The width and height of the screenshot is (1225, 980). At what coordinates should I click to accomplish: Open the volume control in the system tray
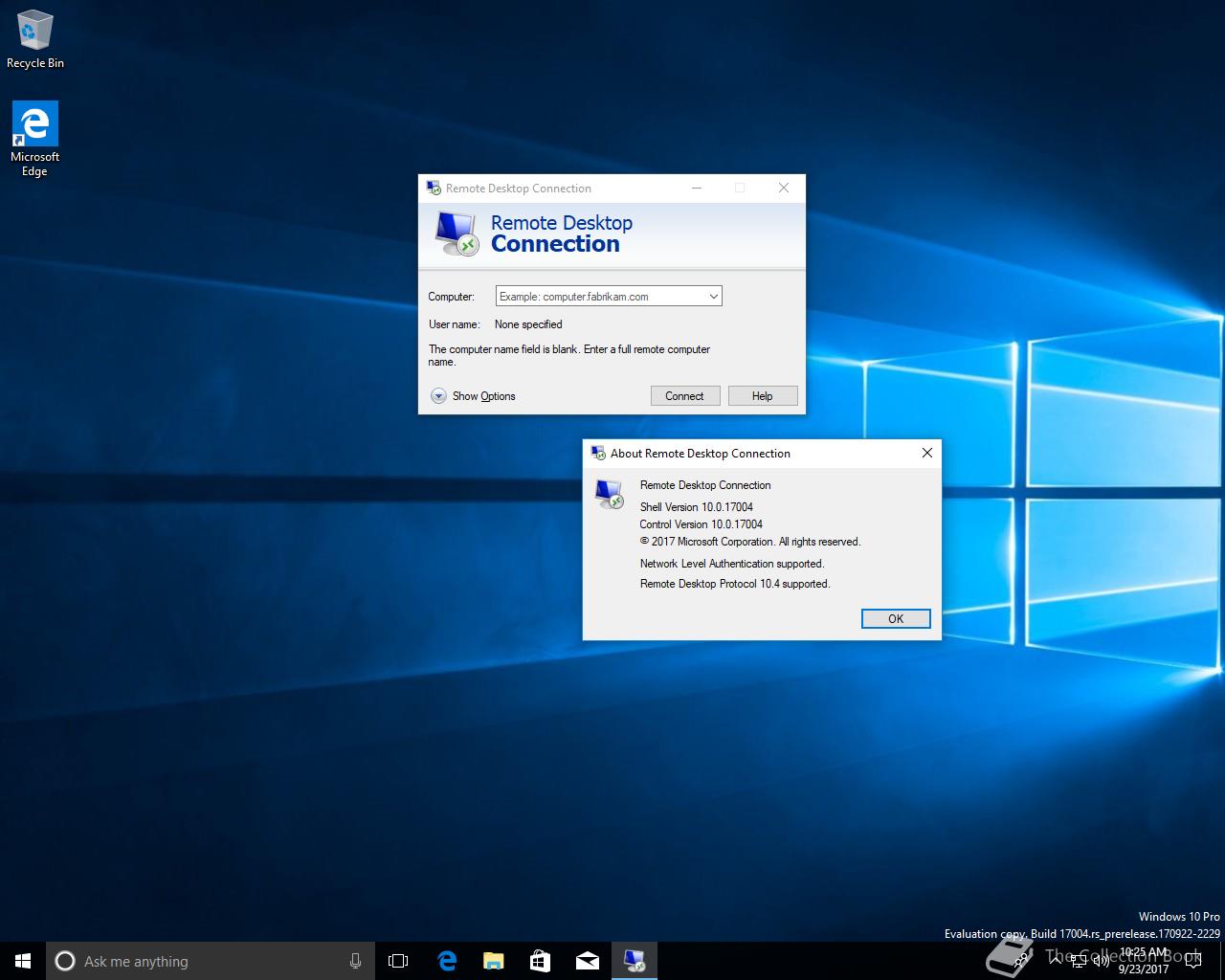point(1102,961)
